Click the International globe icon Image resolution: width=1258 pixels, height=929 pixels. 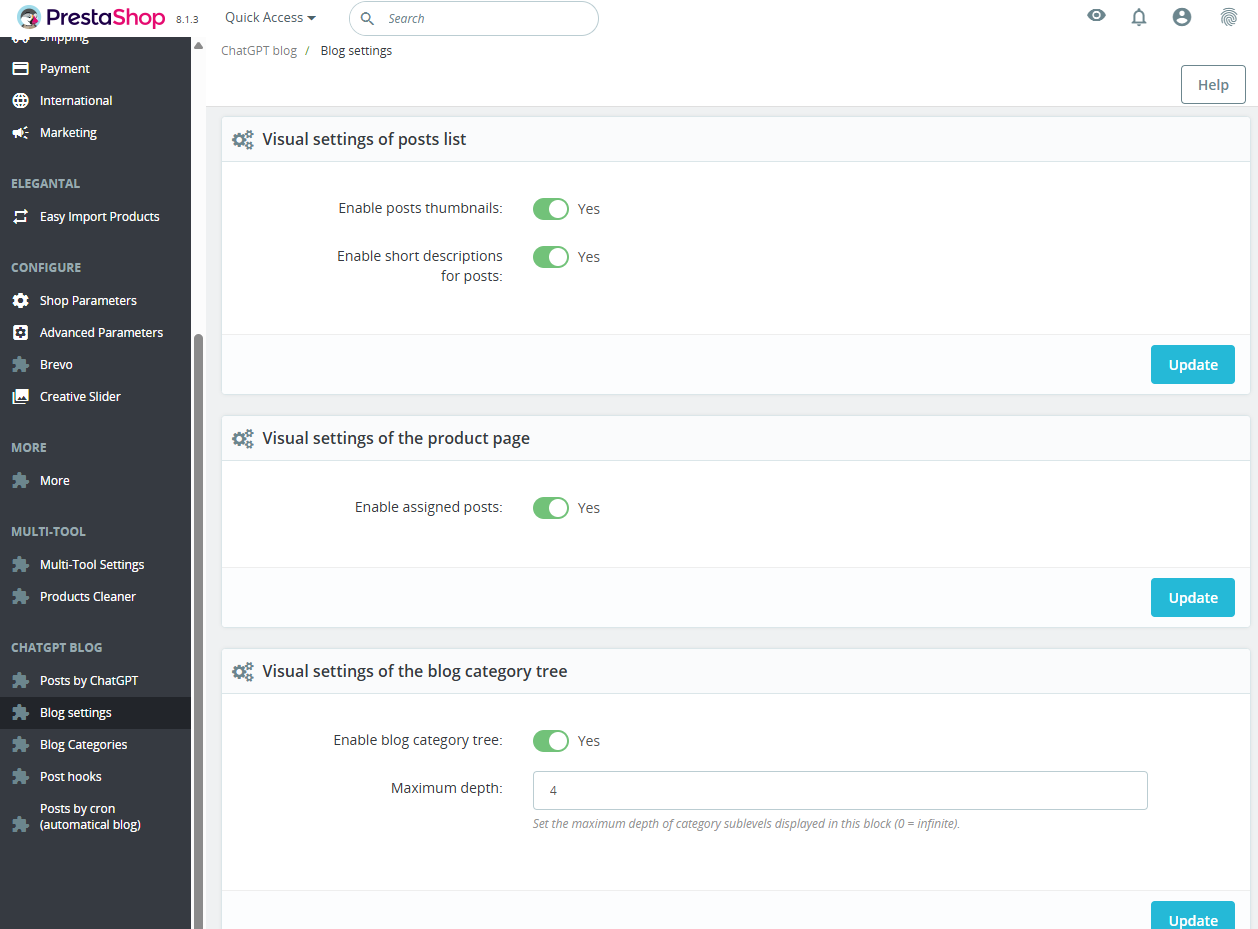click(x=20, y=101)
